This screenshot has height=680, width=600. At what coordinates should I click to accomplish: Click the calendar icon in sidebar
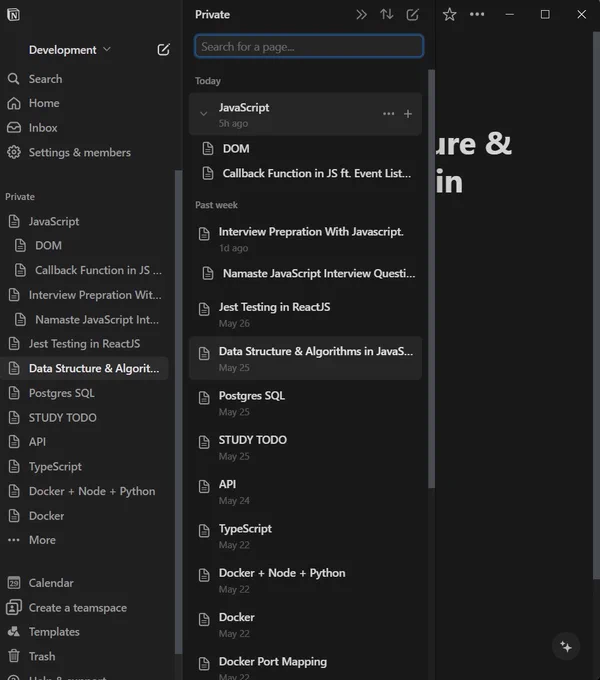tap(14, 583)
